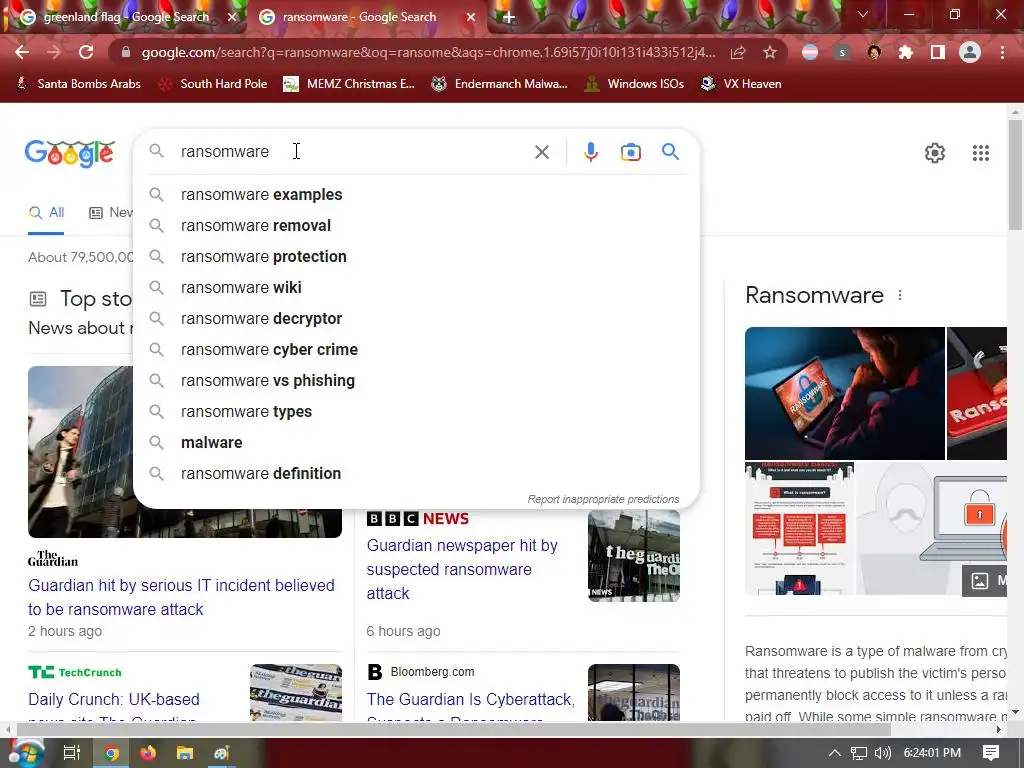Open the volume speaker tray icon
The width and height of the screenshot is (1024, 768).
tap(882, 753)
